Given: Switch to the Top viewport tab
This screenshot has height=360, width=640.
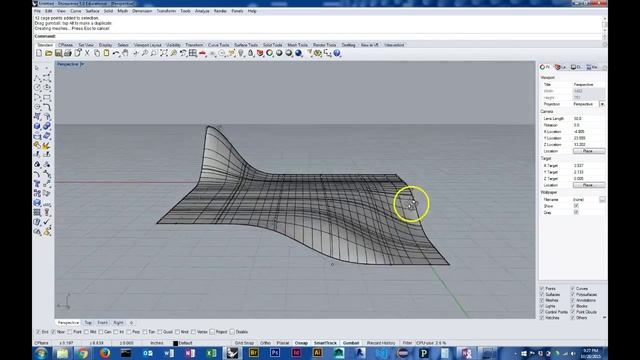Looking at the screenshot, I should pyautogui.click(x=88, y=323).
